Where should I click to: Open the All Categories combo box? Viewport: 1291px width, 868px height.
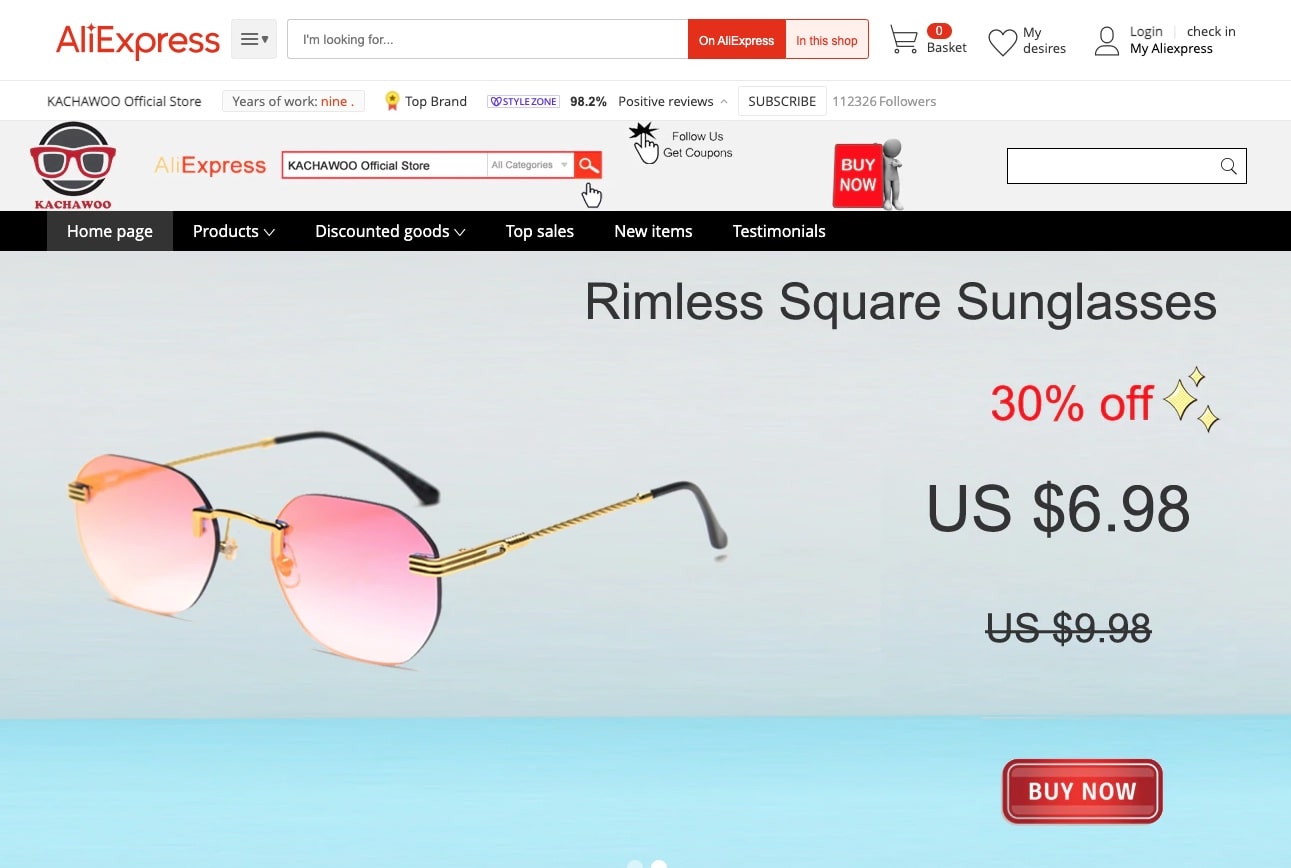tap(530, 165)
